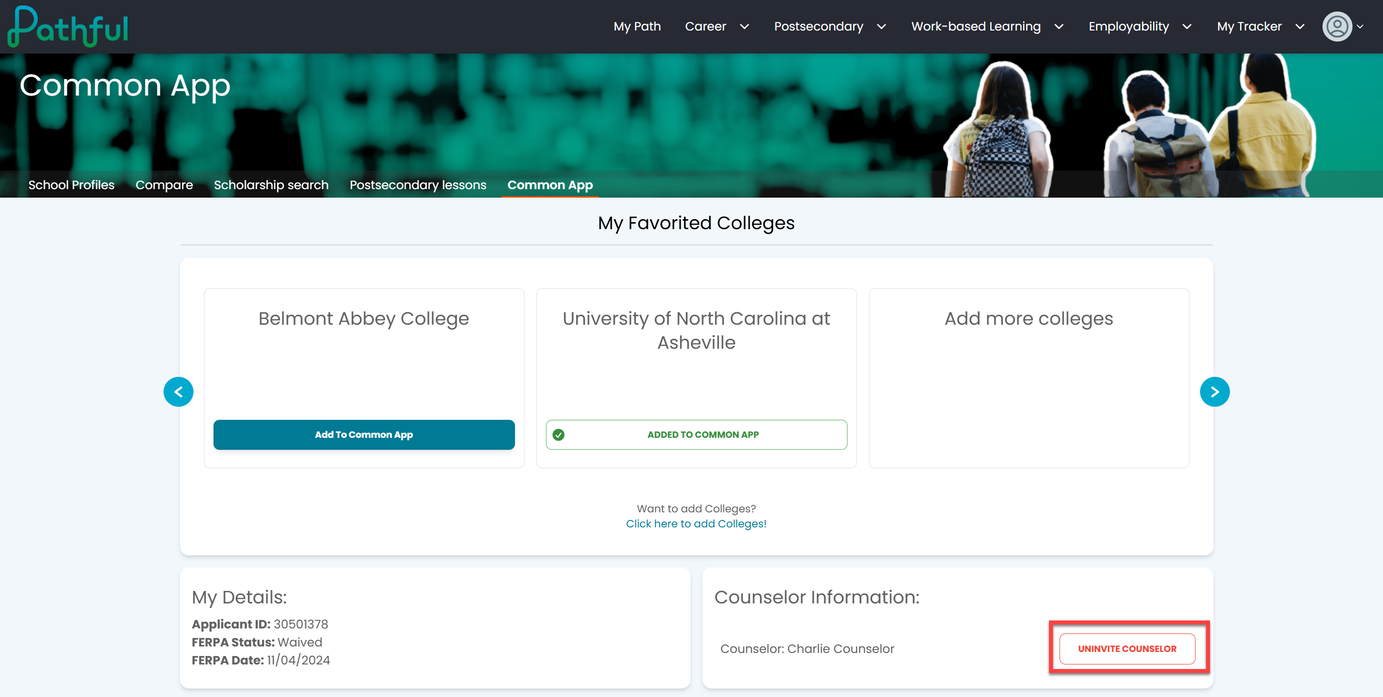Click the My Favorited Colleges heading
The width and height of the screenshot is (1383, 697).
696,223
